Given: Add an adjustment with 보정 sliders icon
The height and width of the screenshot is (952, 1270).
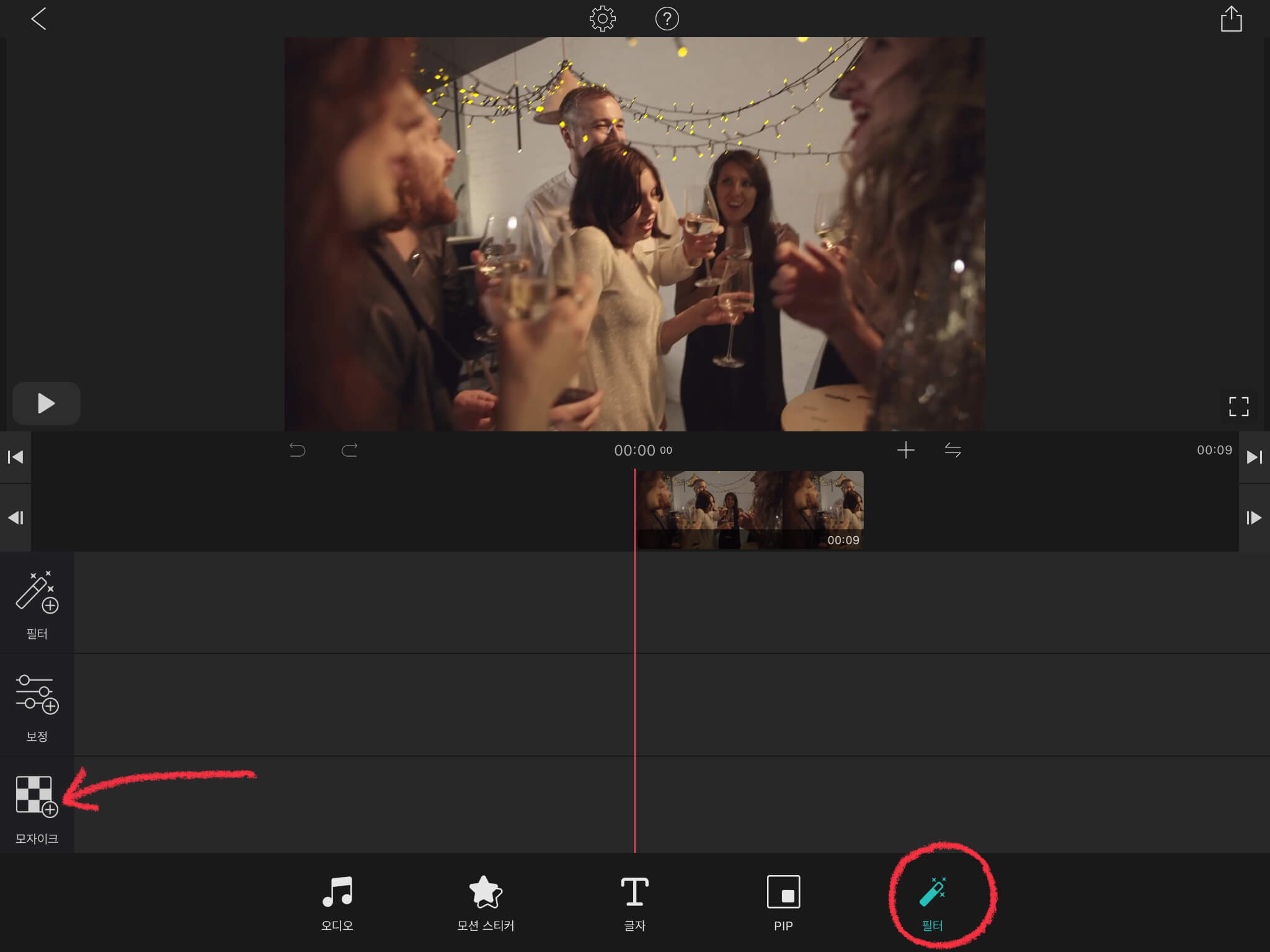Looking at the screenshot, I should tap(37, 694).
